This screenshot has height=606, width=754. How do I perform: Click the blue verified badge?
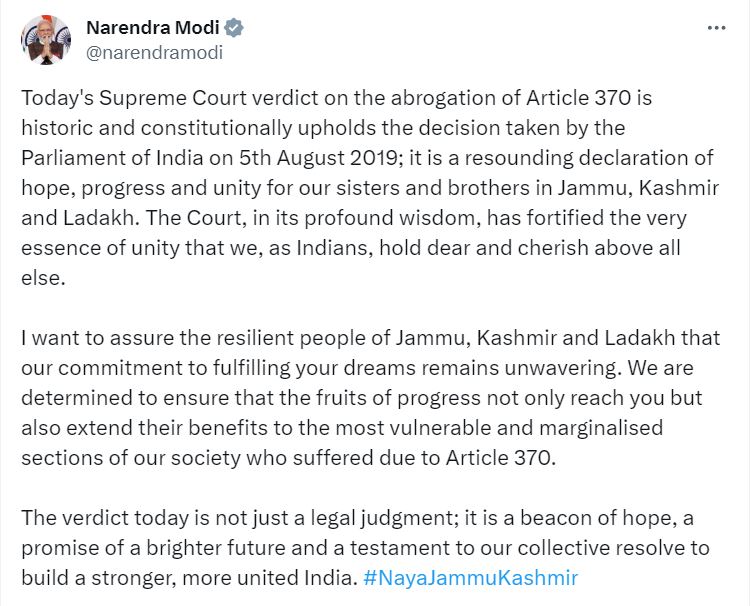pyautogui.click(x=235, y=28)
